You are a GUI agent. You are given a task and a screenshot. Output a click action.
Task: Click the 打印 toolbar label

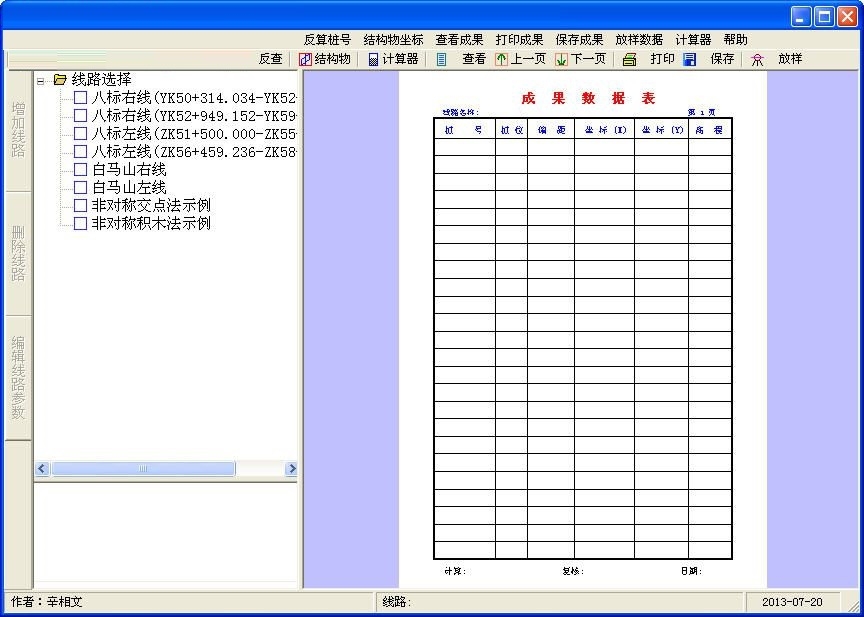tap(662, 59)
